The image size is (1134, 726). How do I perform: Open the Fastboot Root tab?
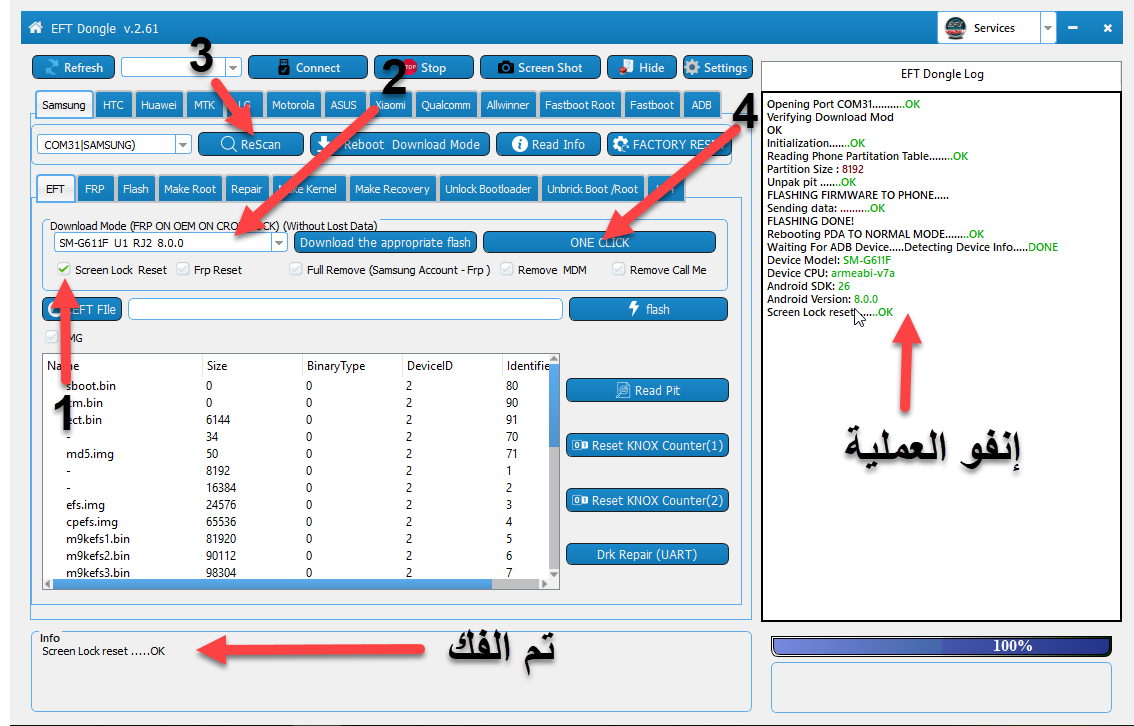(580, 105)
